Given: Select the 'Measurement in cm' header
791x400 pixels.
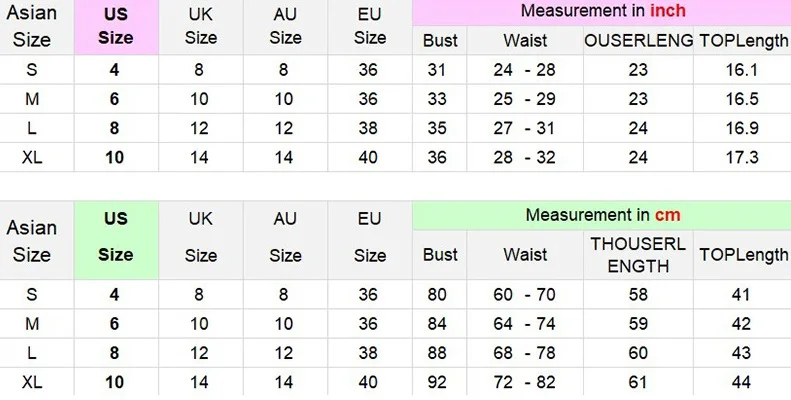Looking at the screenshot, I should [602, 215].
